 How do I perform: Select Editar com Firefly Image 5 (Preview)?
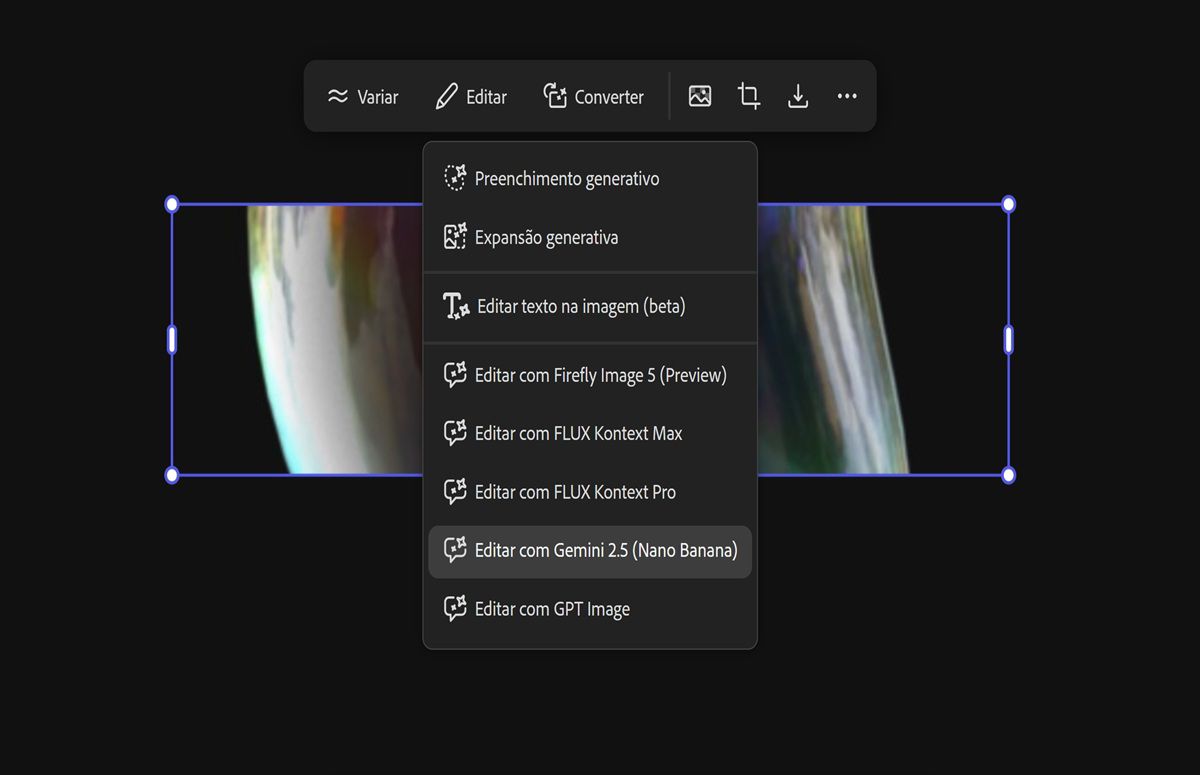590,375
